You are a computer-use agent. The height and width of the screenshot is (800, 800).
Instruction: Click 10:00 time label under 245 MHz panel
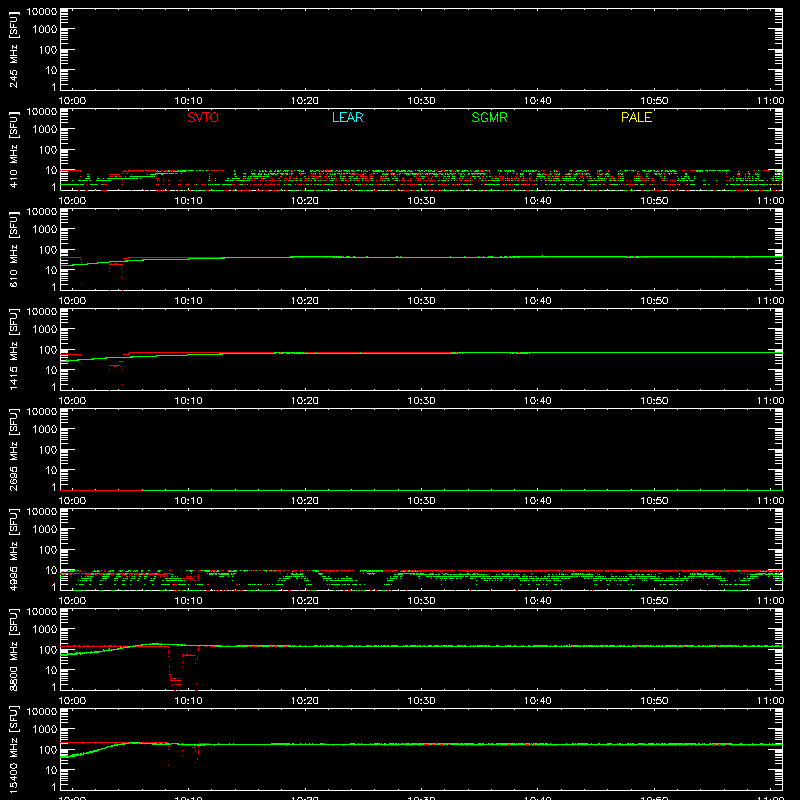[x=72, y=101]
